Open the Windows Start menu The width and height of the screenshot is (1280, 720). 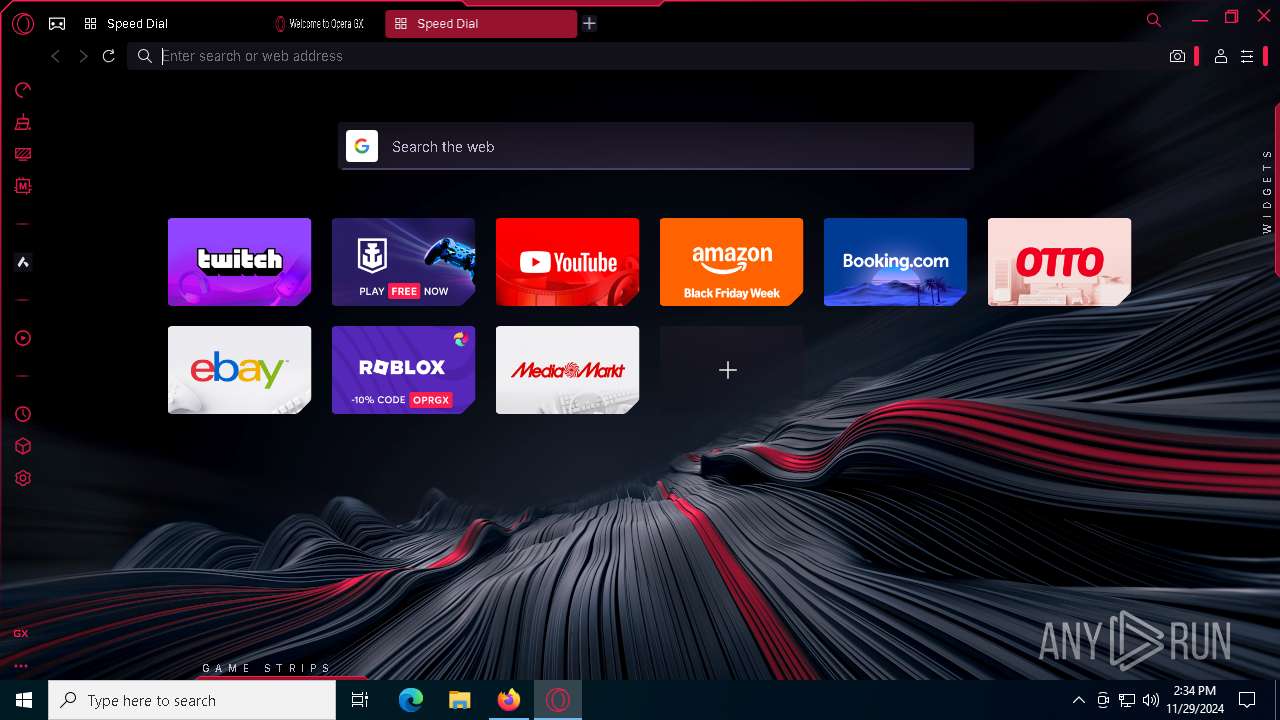tap(24, 700)
